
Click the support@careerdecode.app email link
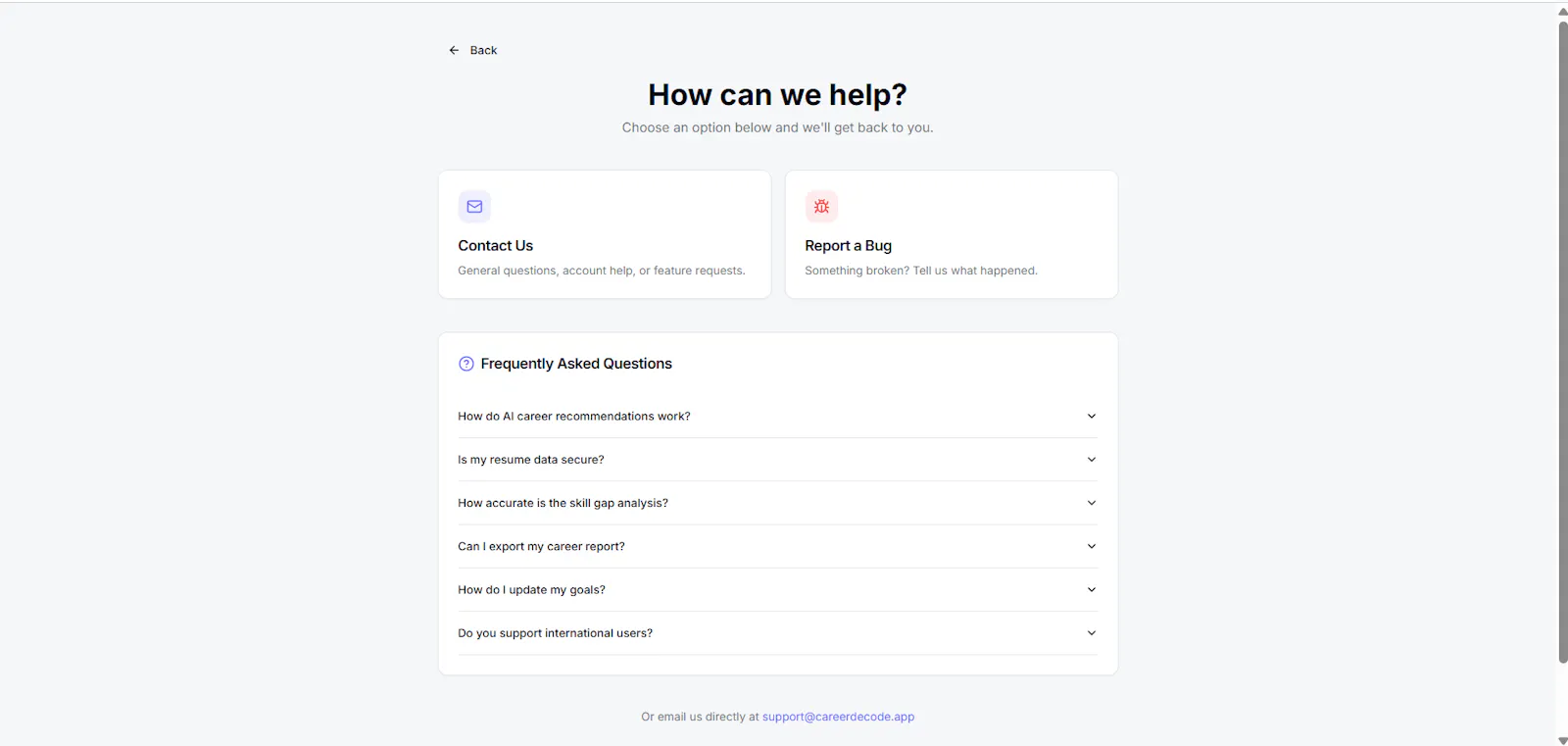click(x=838, y=717)
